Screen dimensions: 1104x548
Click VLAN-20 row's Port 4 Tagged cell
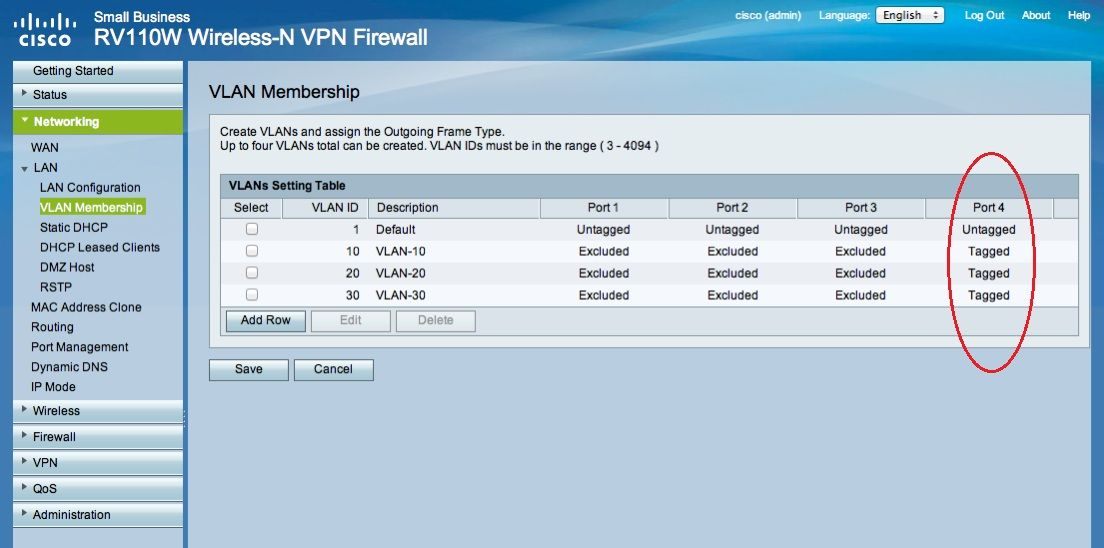tap(989, 273)
